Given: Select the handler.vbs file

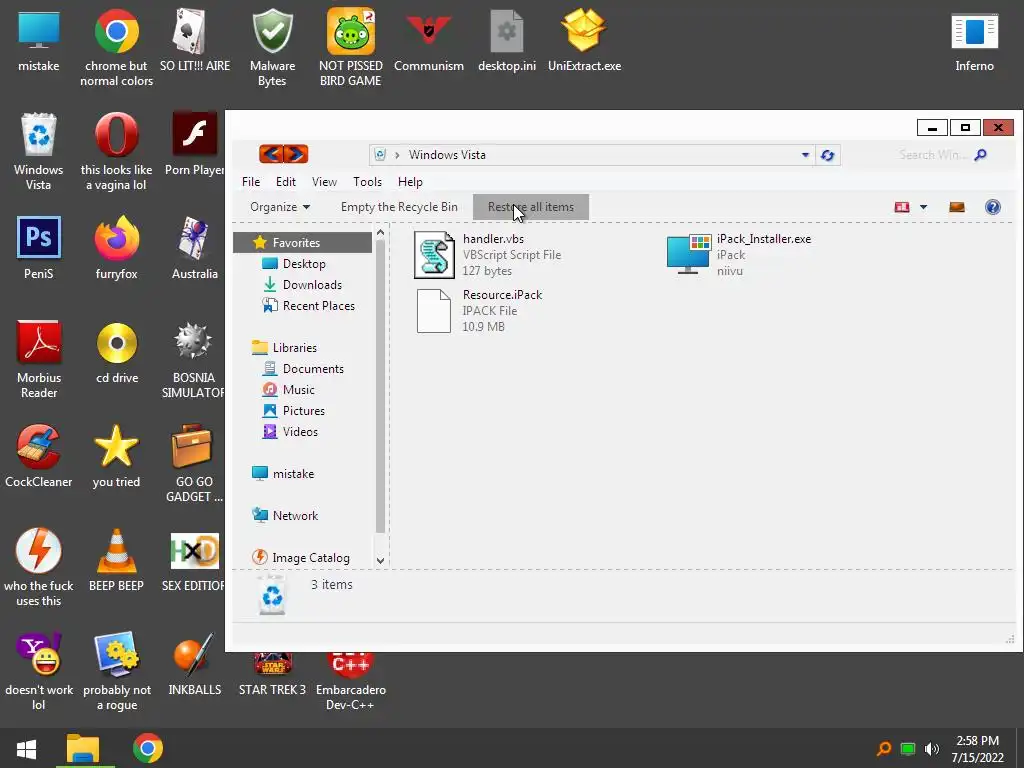Looking at the screenshot, I should coord(487,255).
